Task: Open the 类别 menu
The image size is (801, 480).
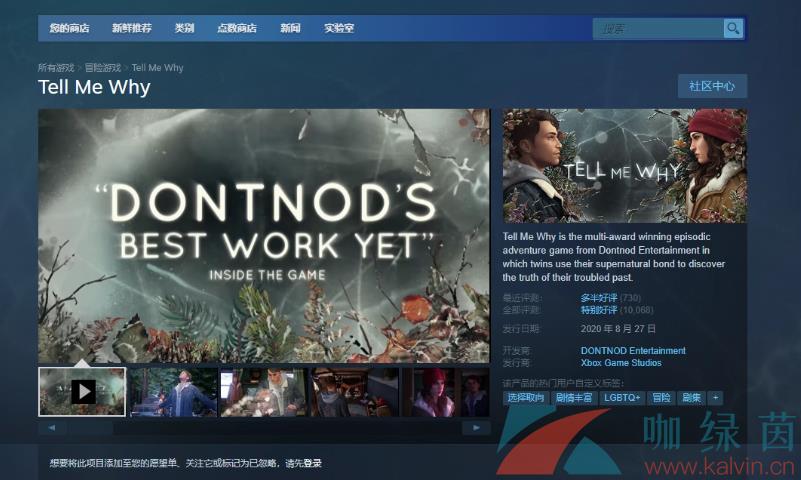Action: point(184,28)
